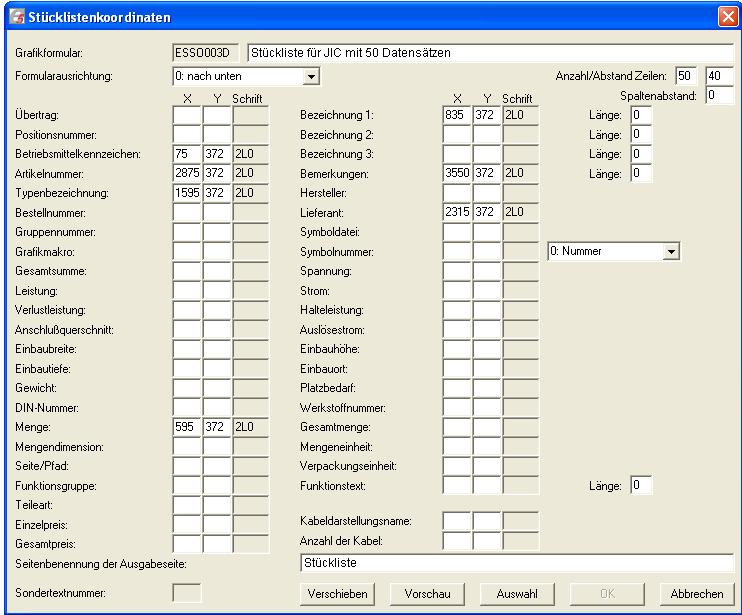Screen dimensions: 742x615
Task: Click the Einbauort X field
Action: click(457, 369)
